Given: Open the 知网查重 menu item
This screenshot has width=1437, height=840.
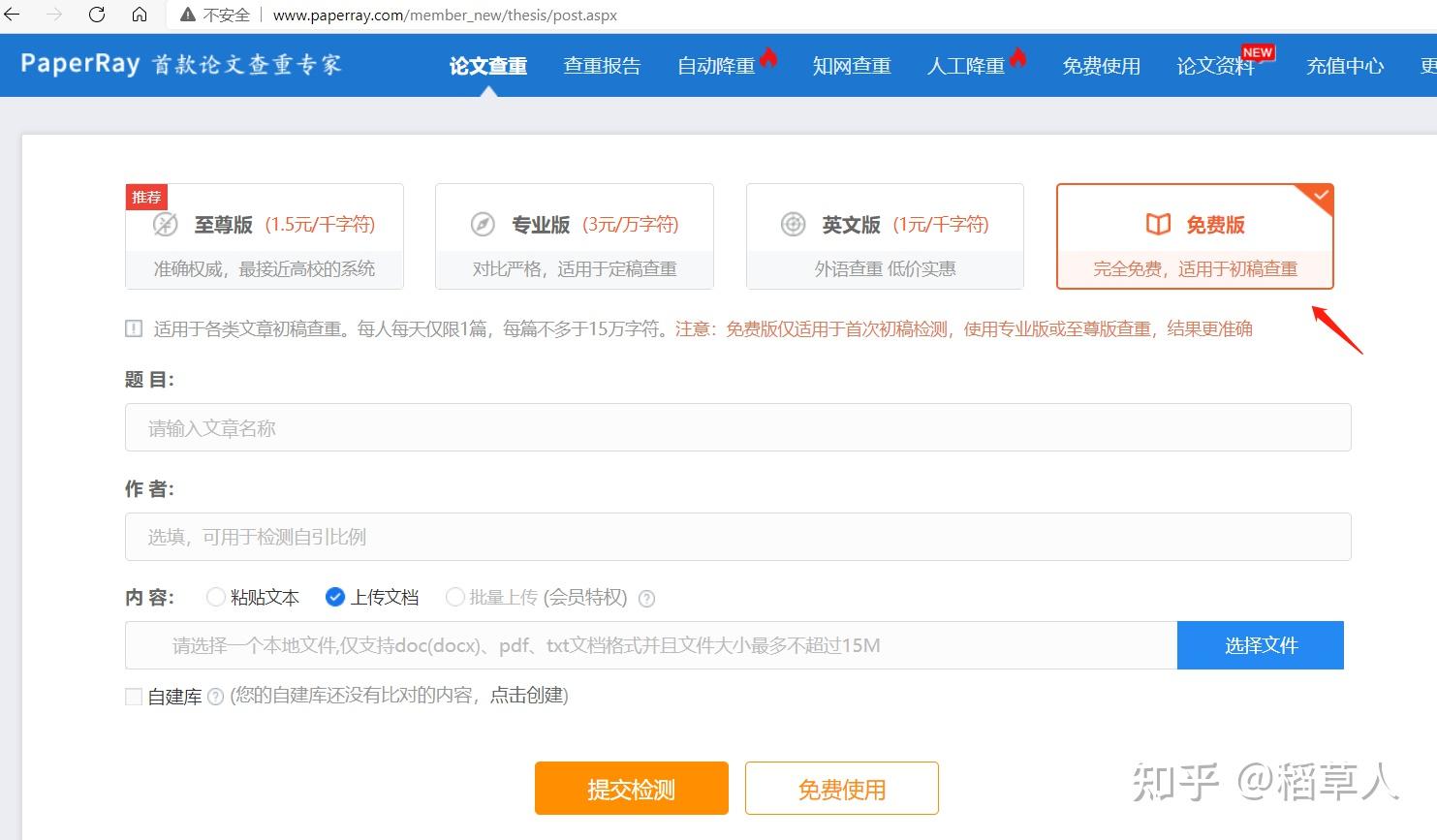Looking at the screenshot, I should point(852,66).
